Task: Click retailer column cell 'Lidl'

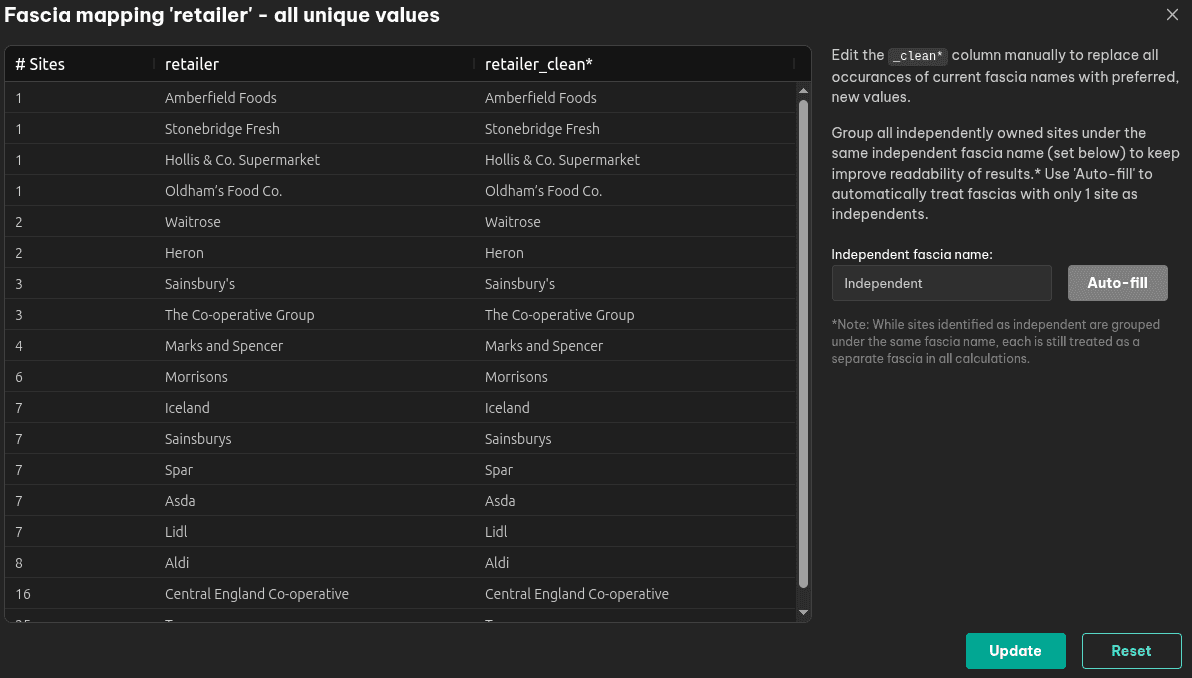Action: pos(314,532)
